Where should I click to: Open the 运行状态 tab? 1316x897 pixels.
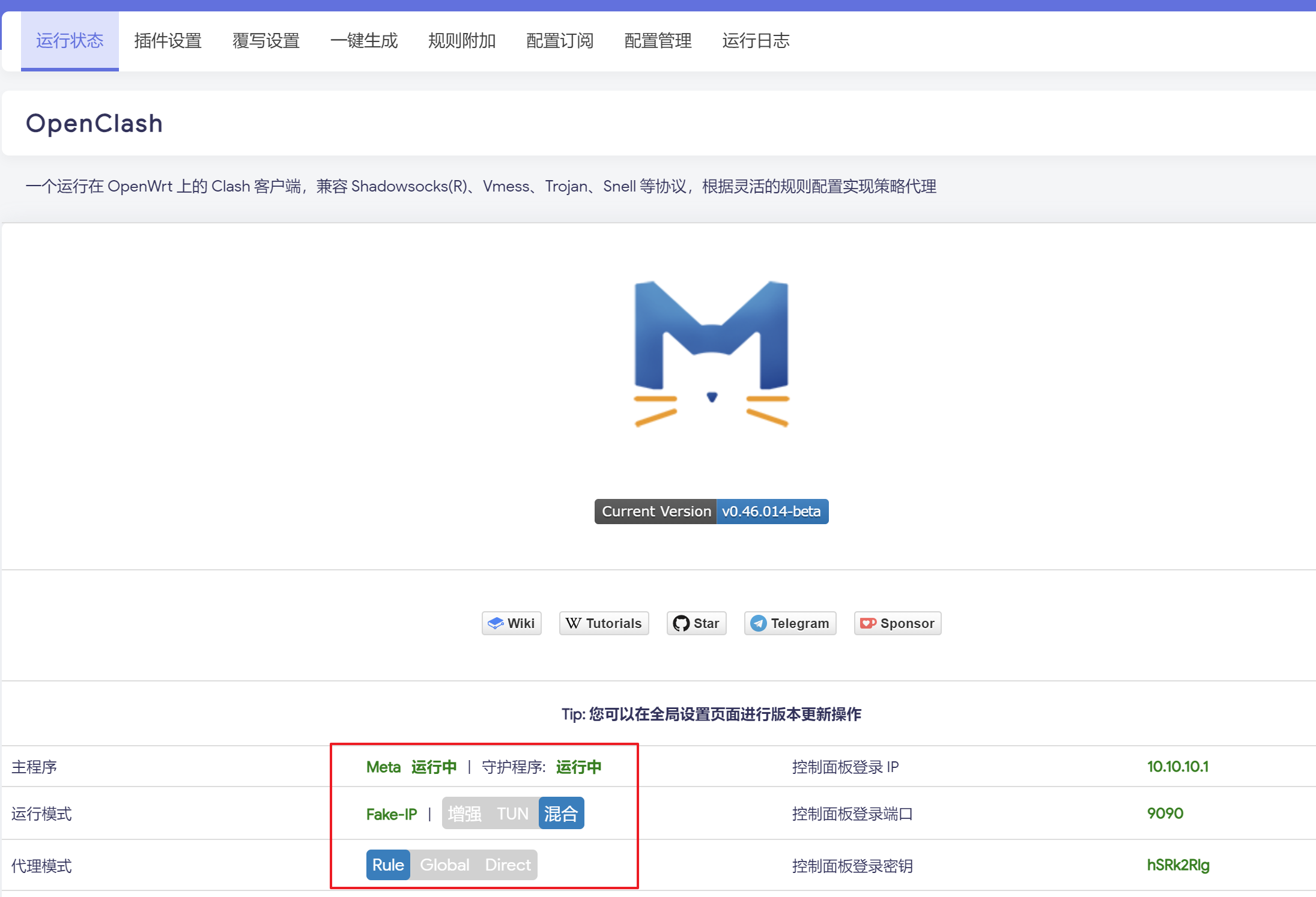[70, 41]
